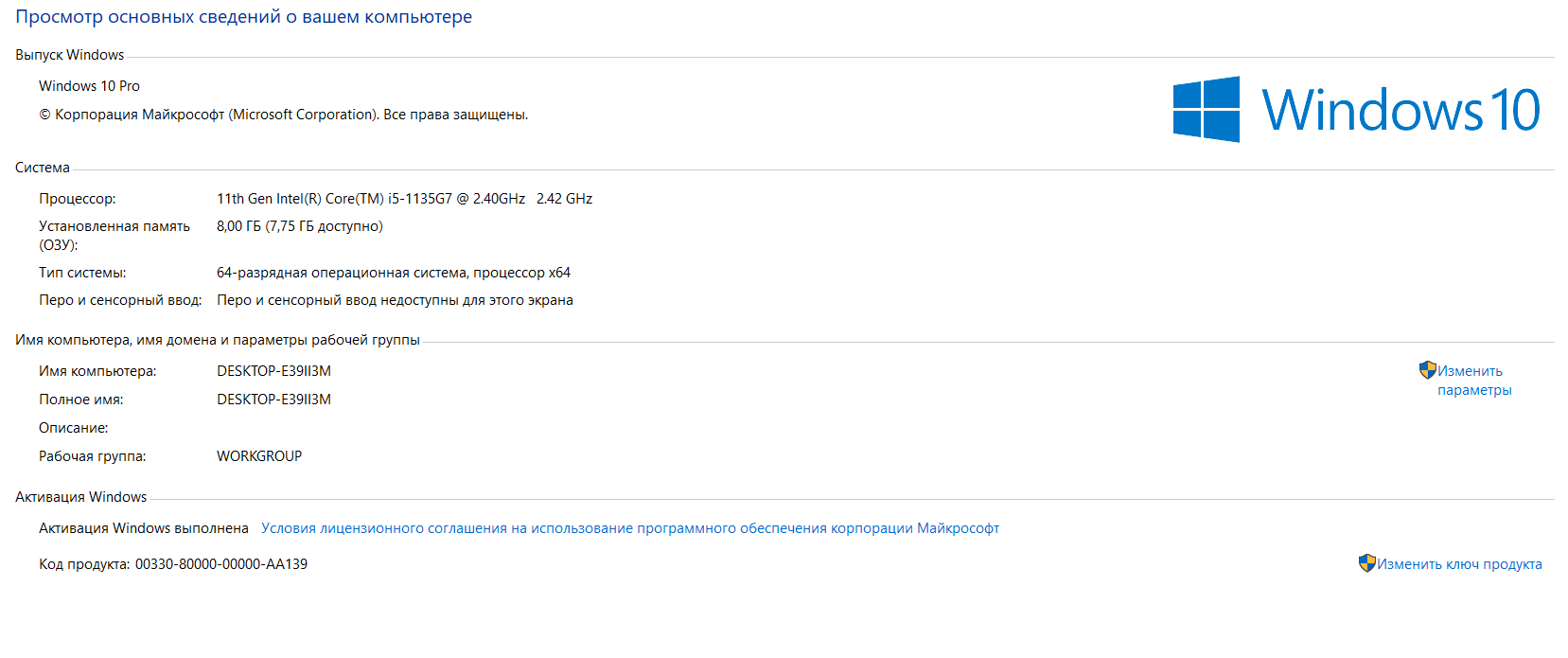Select the pen and touch unavailable value text

395,300
